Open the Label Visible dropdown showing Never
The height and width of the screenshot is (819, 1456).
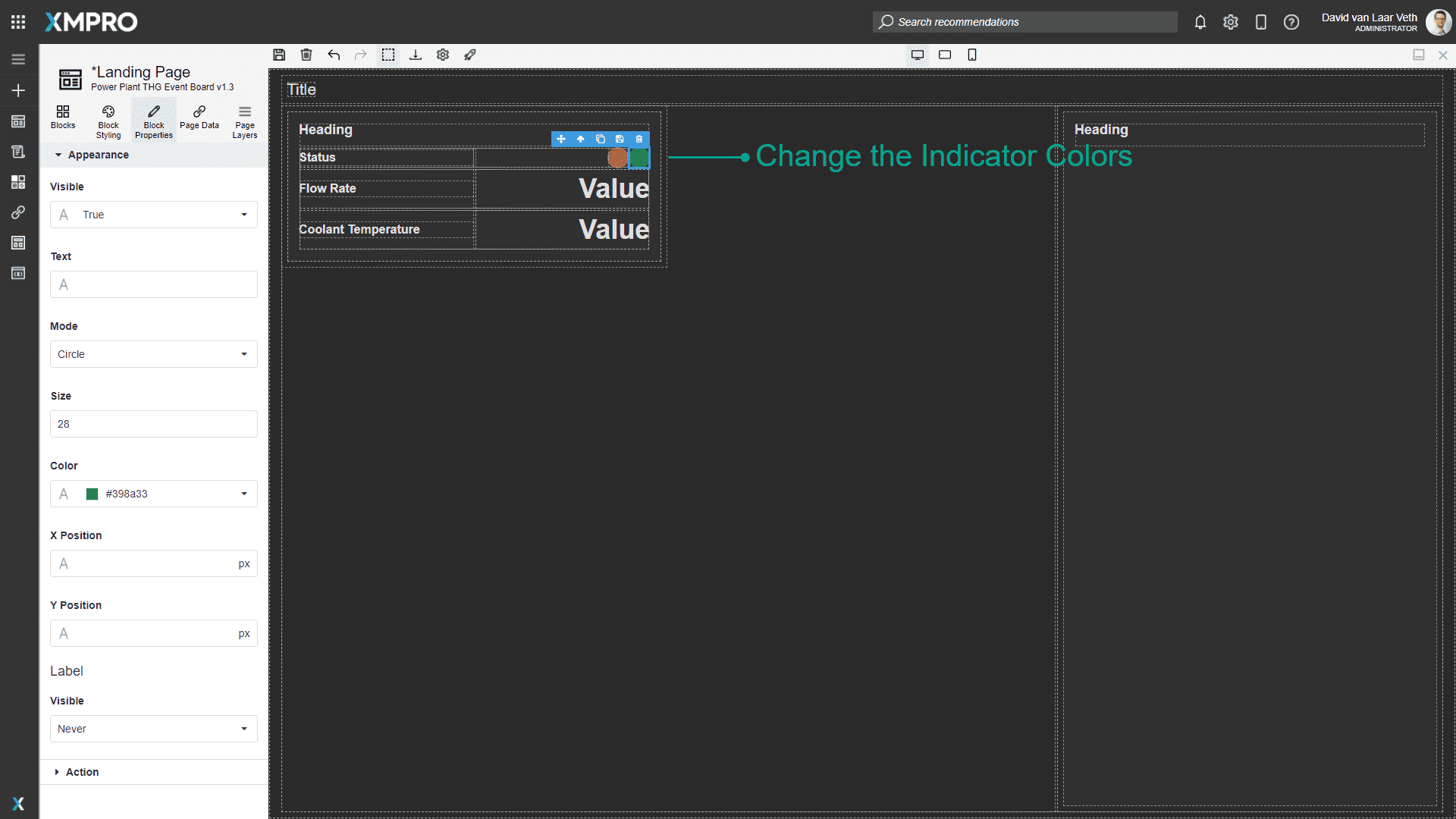[x=153, y=729]
